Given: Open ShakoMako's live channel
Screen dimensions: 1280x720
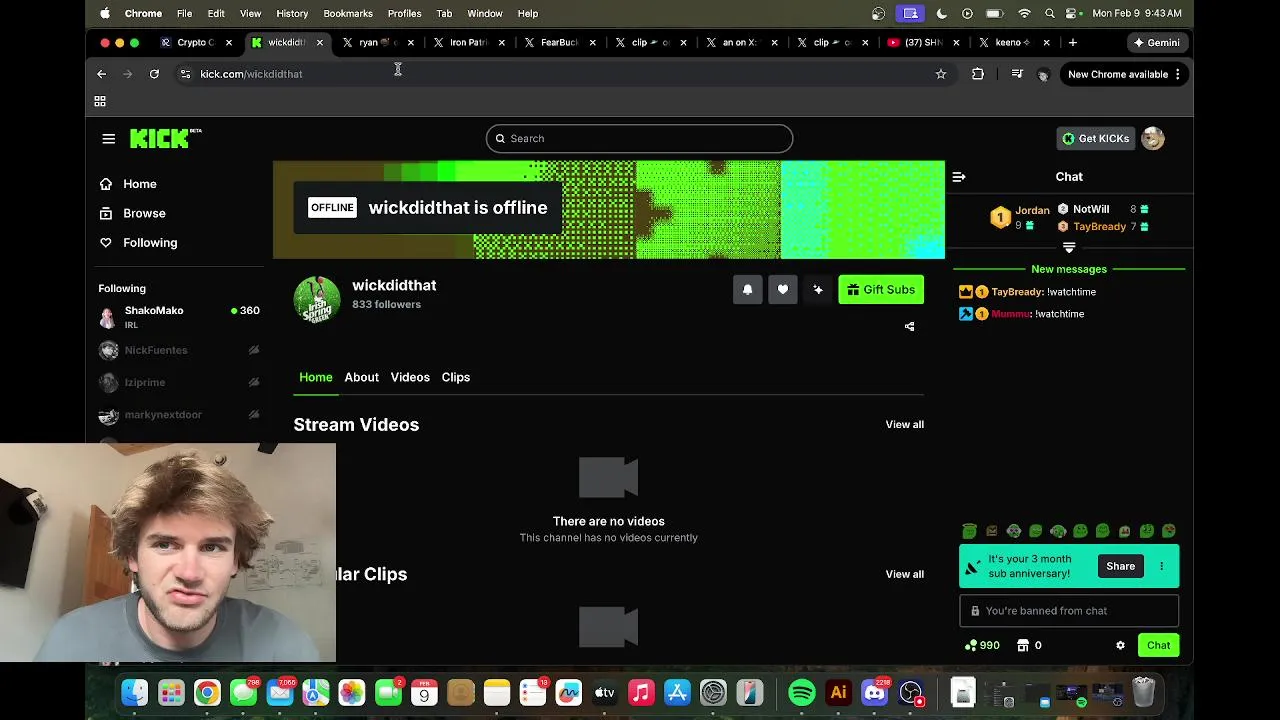Looking at the screenshot, I should coord(179,317).
